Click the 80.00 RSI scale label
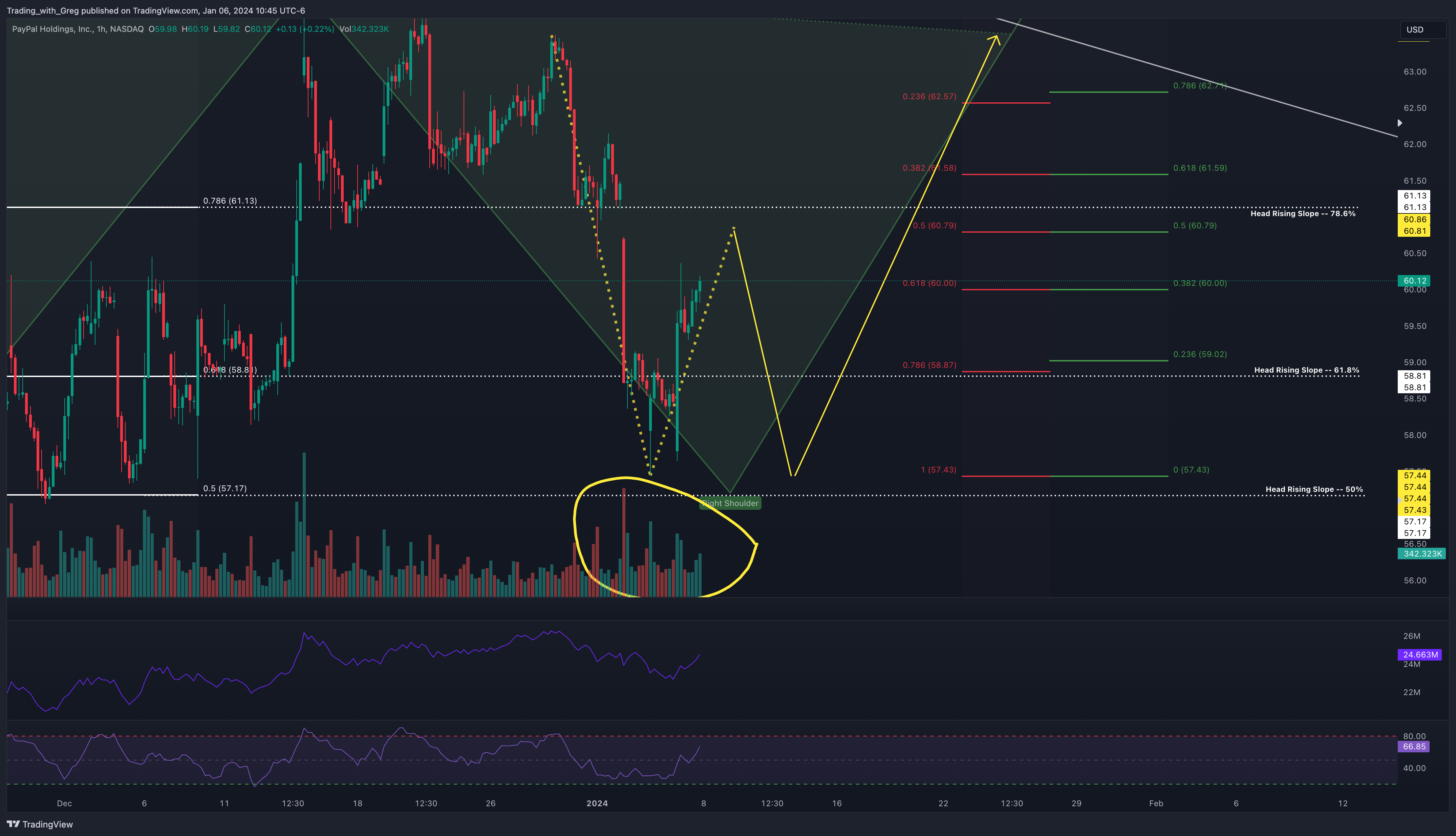This screenshot has width=1456, height=836. point(1414,736)
